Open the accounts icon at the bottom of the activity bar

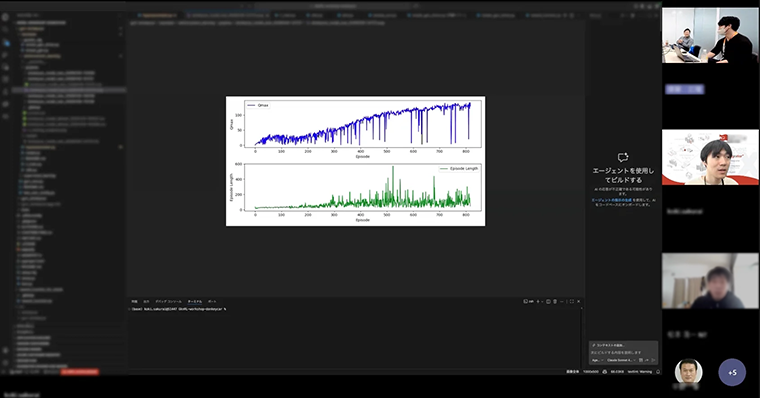pos(5,350)
